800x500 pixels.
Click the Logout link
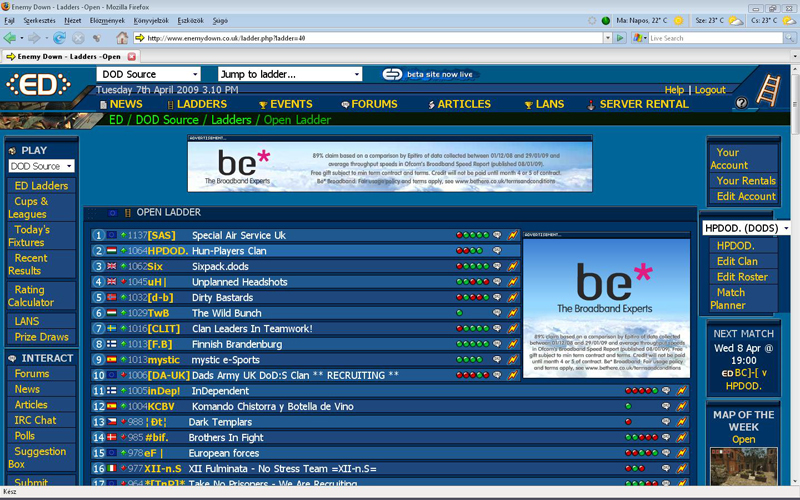coord(710,90)
